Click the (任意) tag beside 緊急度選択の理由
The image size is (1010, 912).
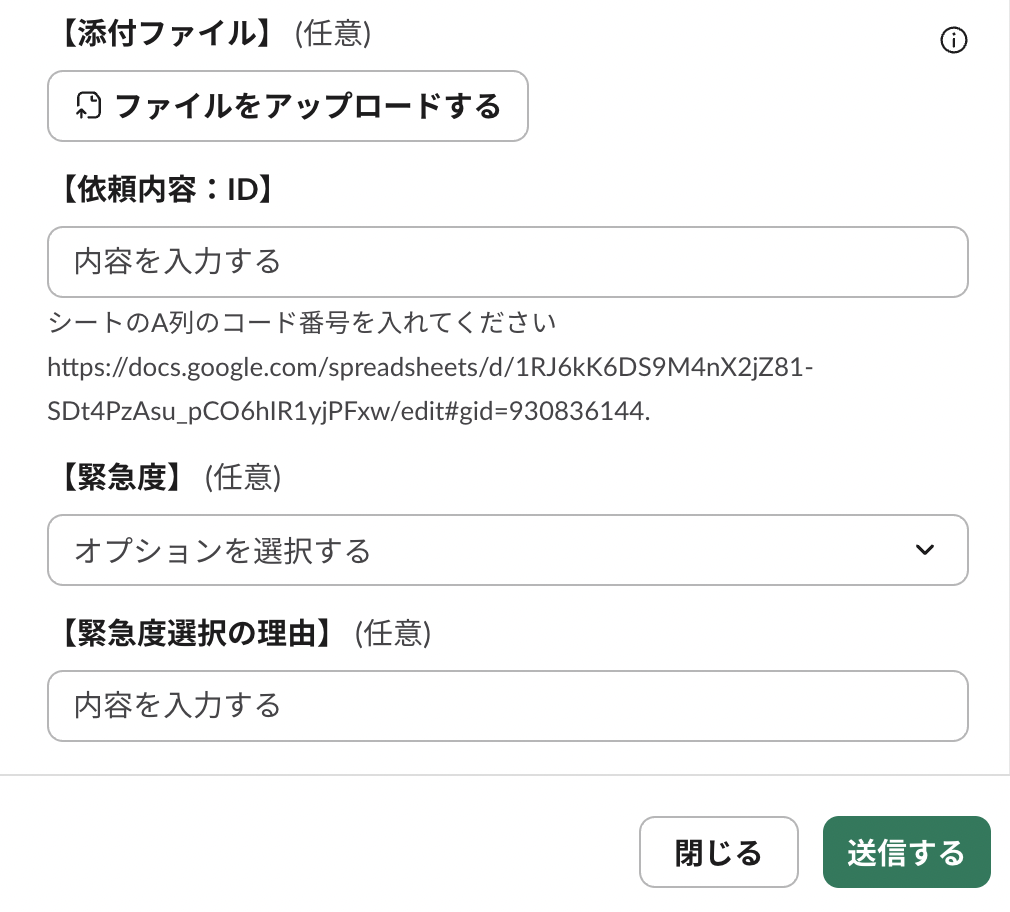point(393,634)
